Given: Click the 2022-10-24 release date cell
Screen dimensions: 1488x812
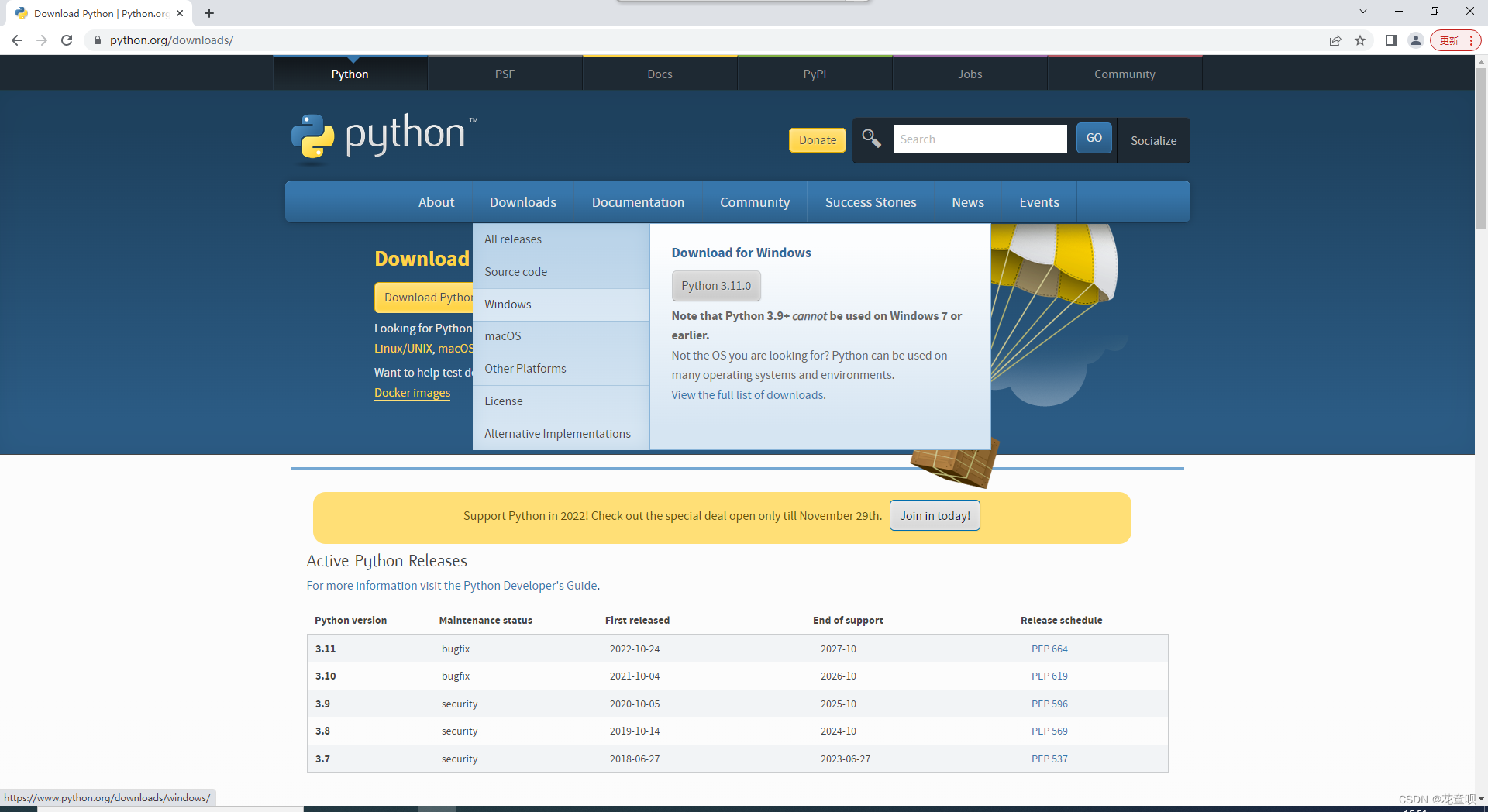Looking at the screenshot, I should coord(635,649).
